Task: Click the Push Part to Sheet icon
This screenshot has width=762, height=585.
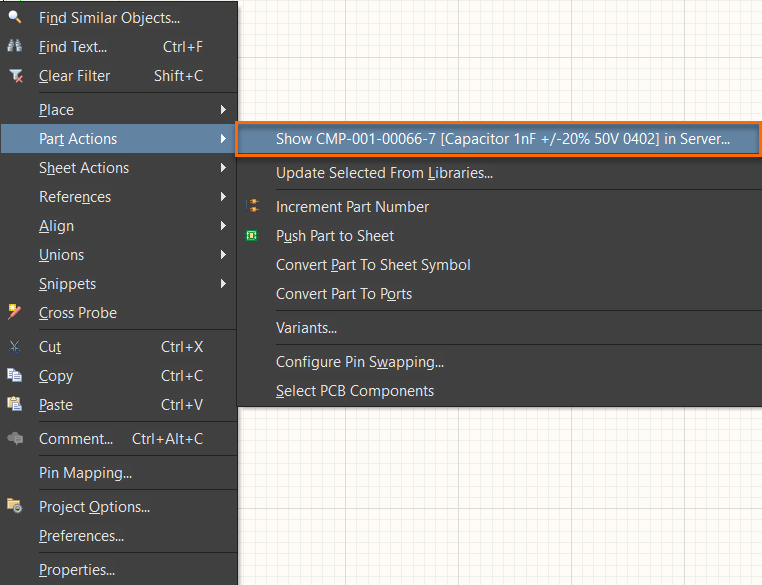Action: point(253,235)
